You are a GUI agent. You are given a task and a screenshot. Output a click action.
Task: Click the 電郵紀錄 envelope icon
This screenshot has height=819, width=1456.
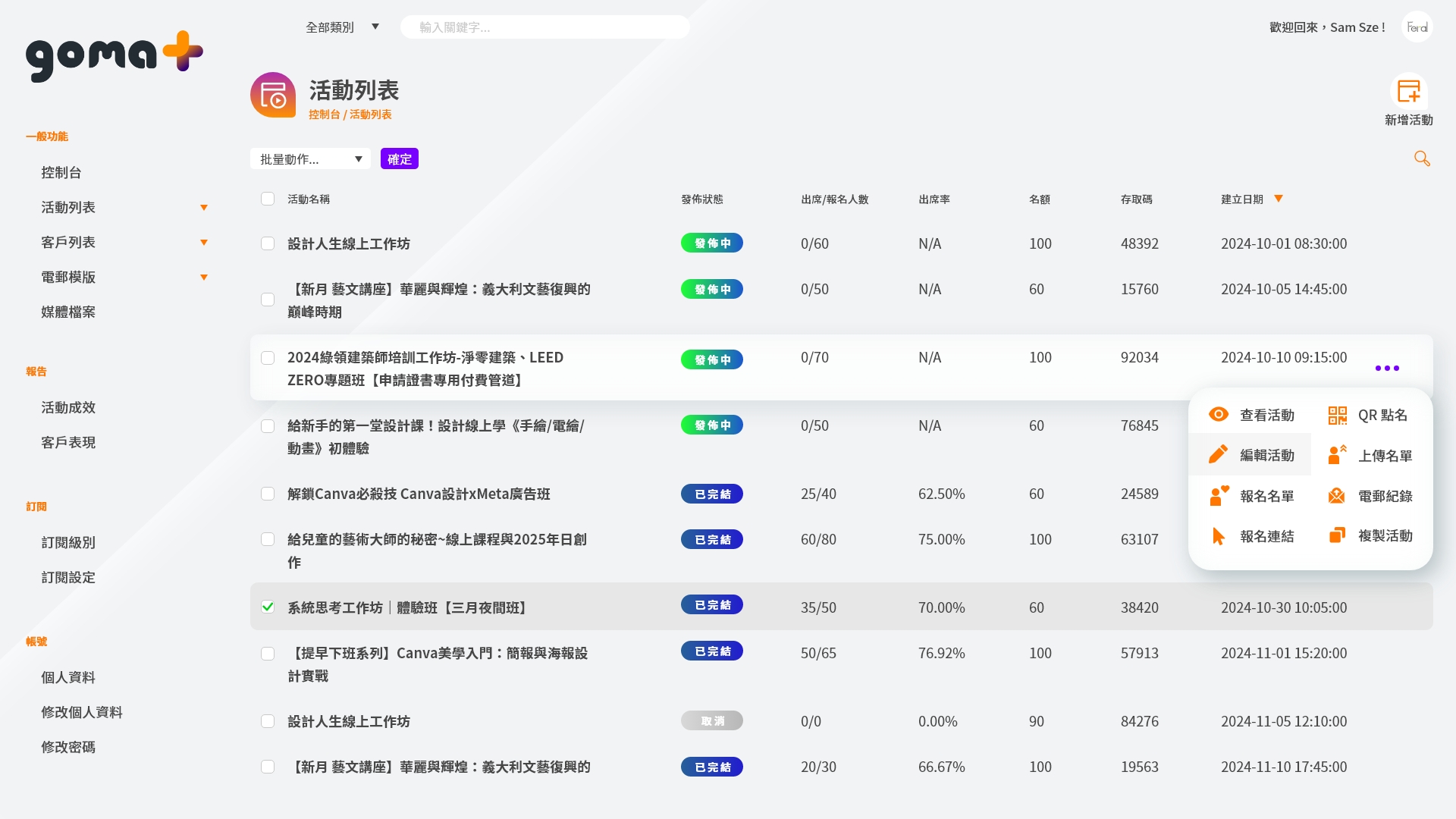1336,496
